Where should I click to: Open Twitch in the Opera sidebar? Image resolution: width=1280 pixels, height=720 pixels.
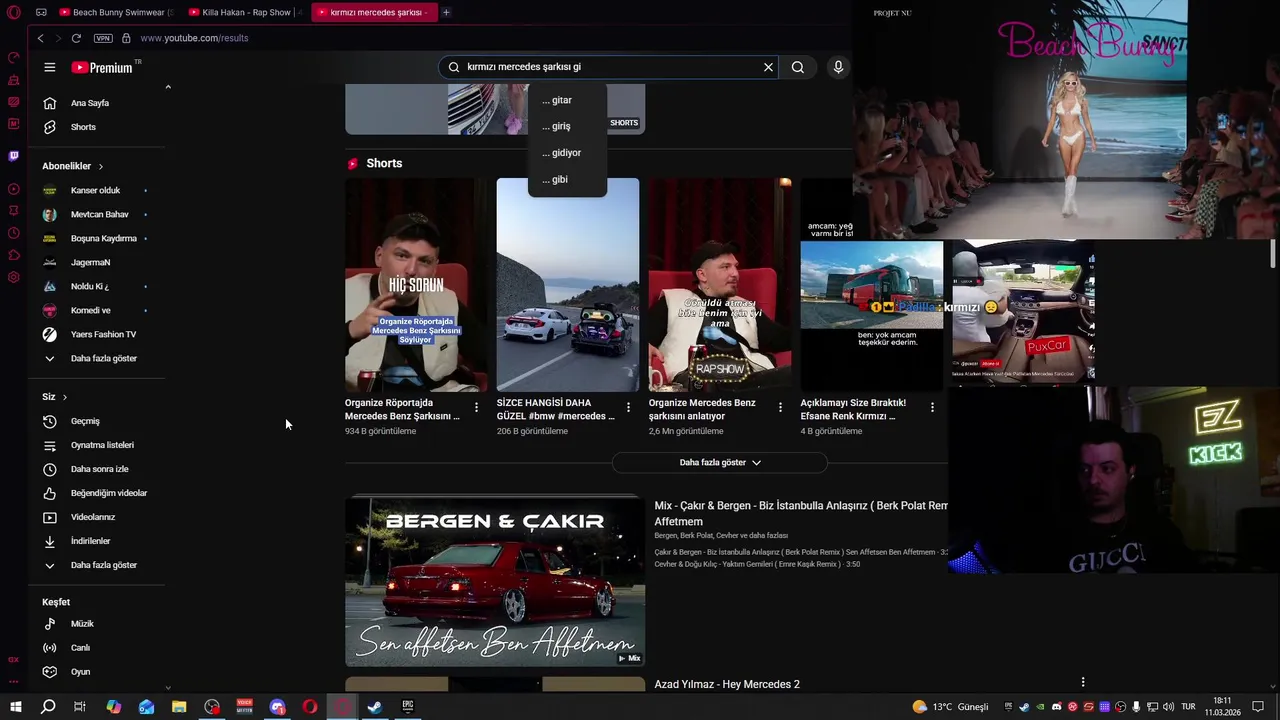[x=13, y=156]
